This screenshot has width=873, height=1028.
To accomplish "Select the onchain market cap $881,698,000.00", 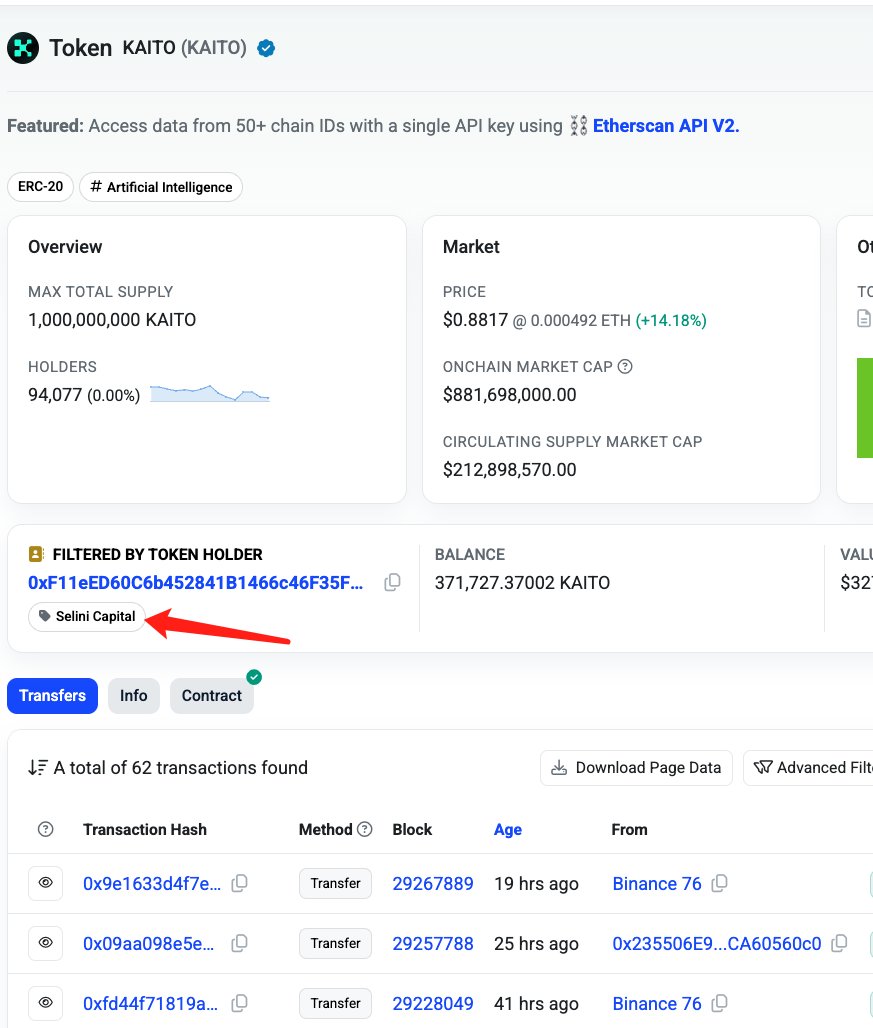I will pos(509,395).
